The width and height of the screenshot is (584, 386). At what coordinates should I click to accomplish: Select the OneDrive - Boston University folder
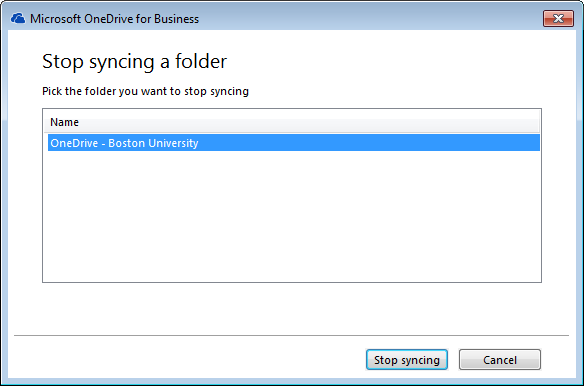(x=293, y=143)
